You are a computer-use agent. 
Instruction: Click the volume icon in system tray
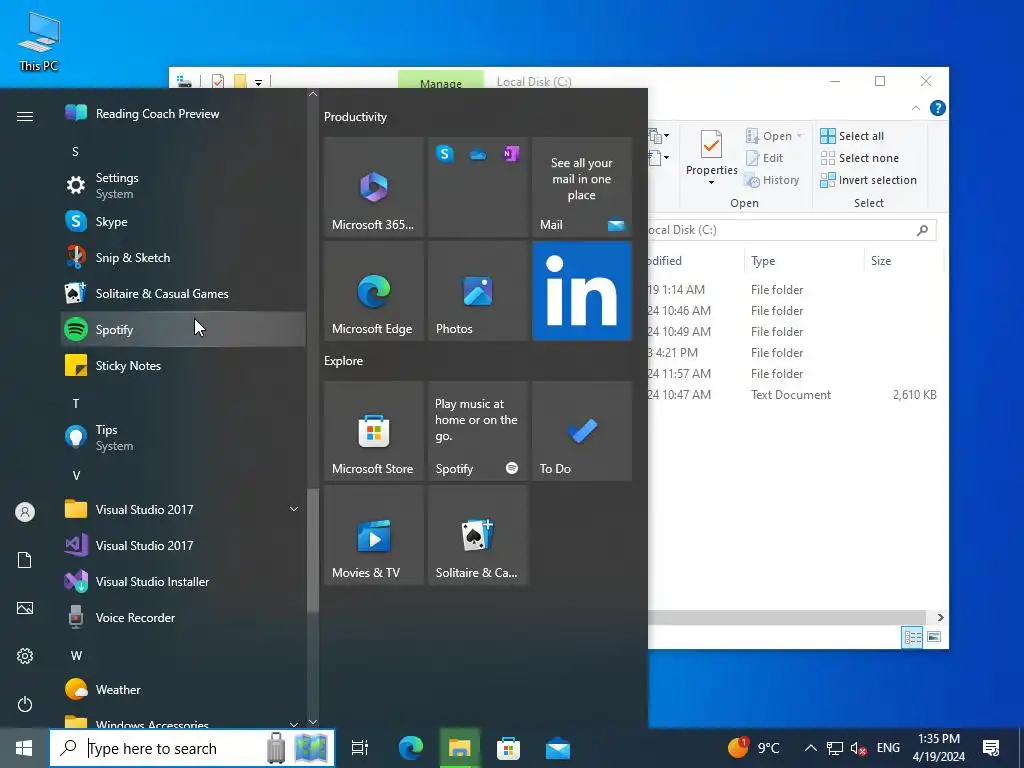pos(858,748)
